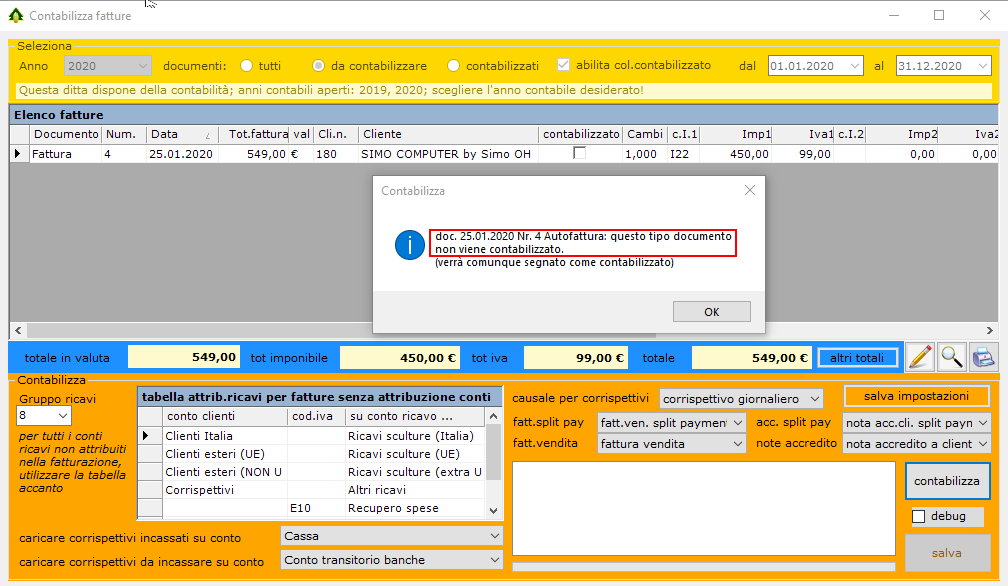Click the 'salva impostazioni' button
Screen dimensions: 1008x586
916,396
